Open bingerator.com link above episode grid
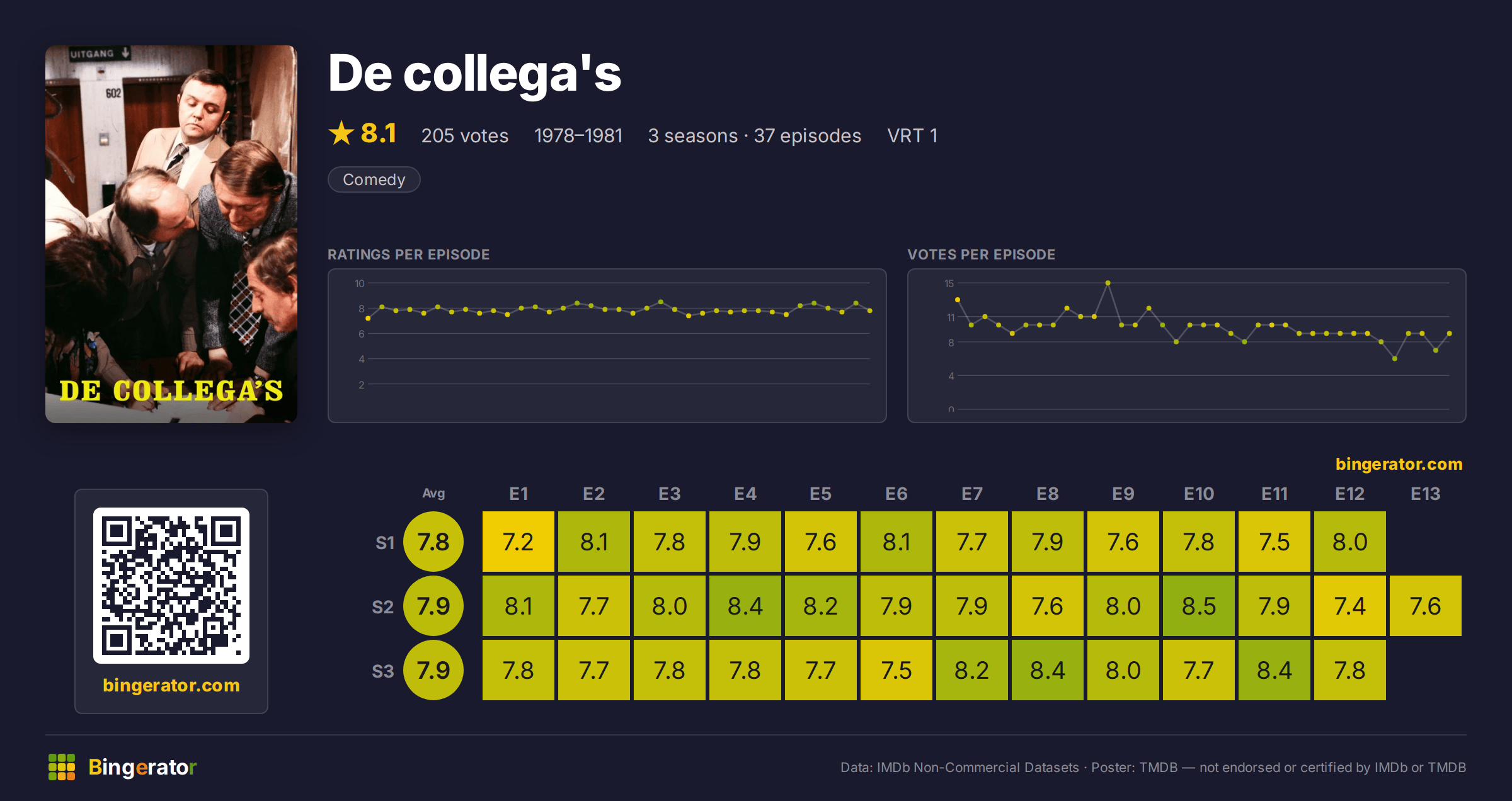The height and width of the screenshot is (801, 1512). coord(1399,464)
